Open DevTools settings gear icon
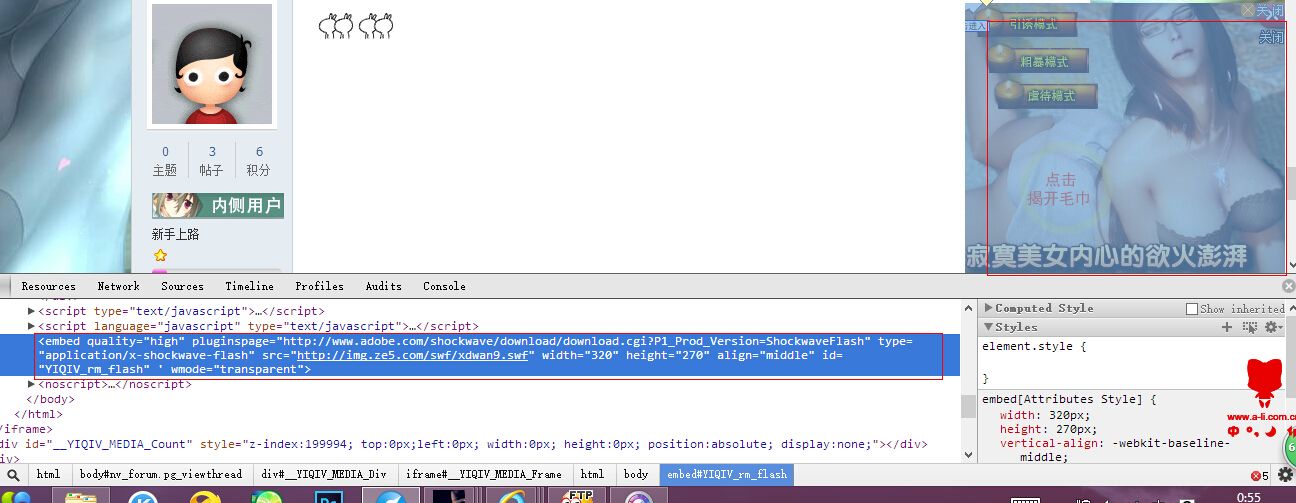Image resolution: width=1296 pixels, height=503 pixels. tap(1286, 475)
